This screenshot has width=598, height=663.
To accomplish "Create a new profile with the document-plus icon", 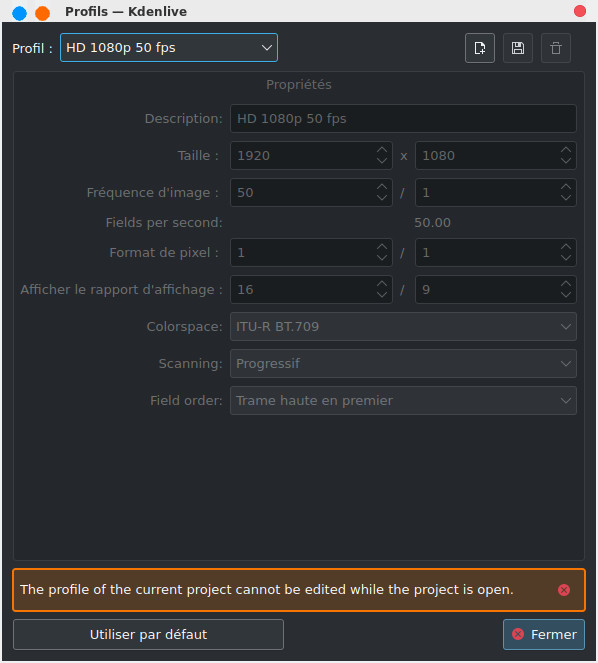I will click(480, 48).
